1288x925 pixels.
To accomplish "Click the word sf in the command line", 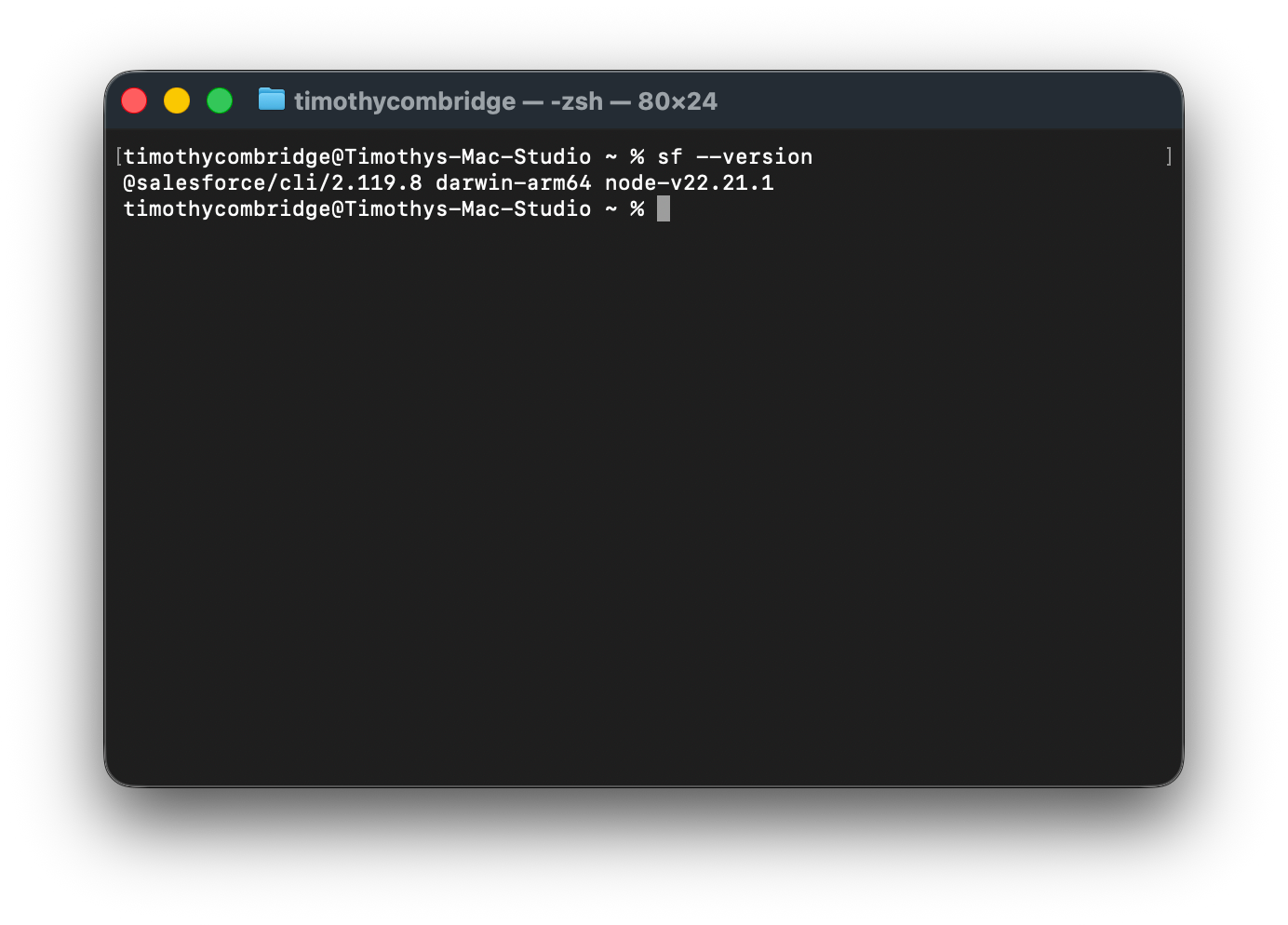I will (x=669, y=156).
